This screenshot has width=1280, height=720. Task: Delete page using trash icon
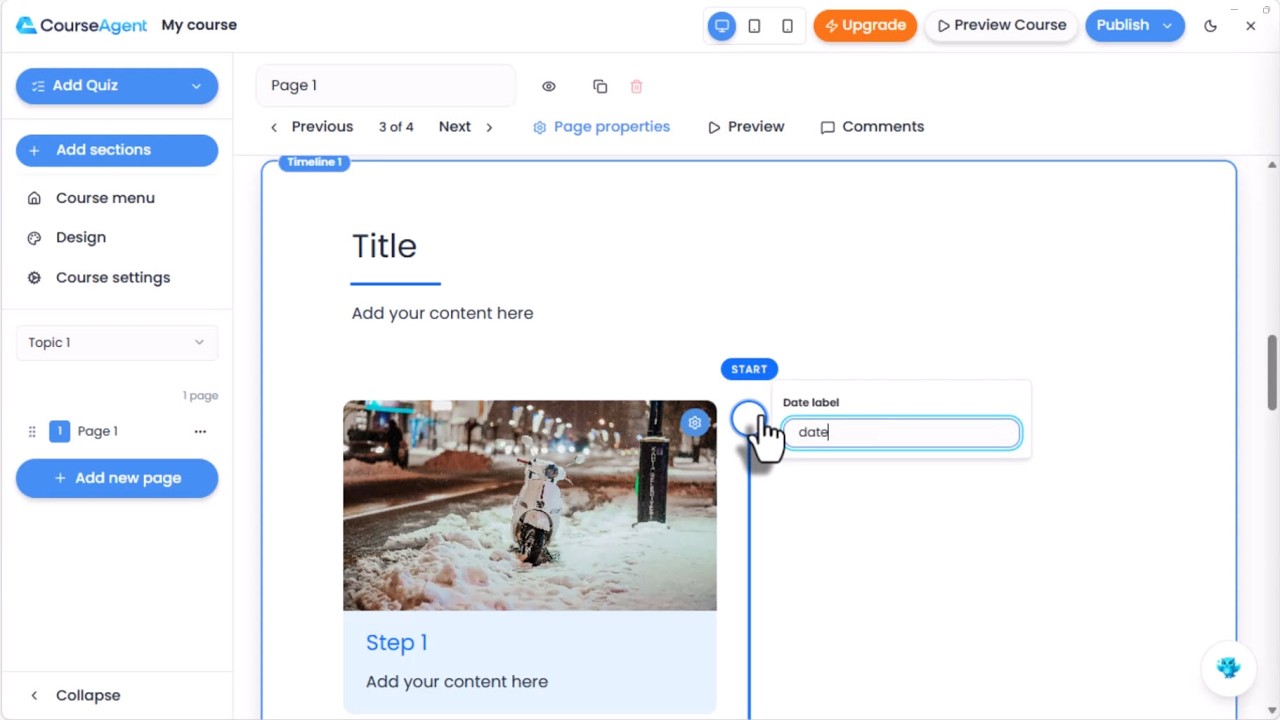coord(636,87)
